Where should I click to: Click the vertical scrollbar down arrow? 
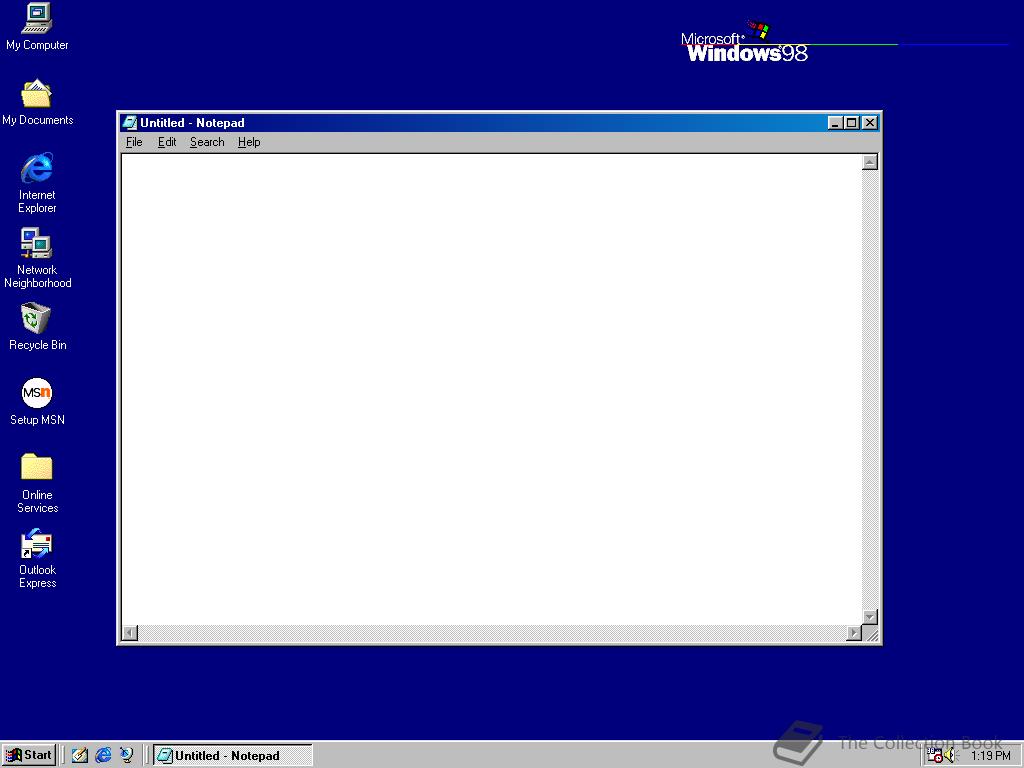point(870,616)
